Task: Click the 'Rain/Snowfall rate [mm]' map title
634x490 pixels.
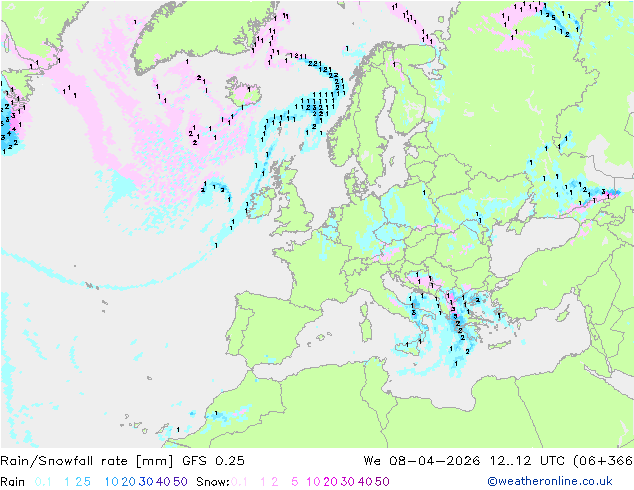Action: click(87, 461)
